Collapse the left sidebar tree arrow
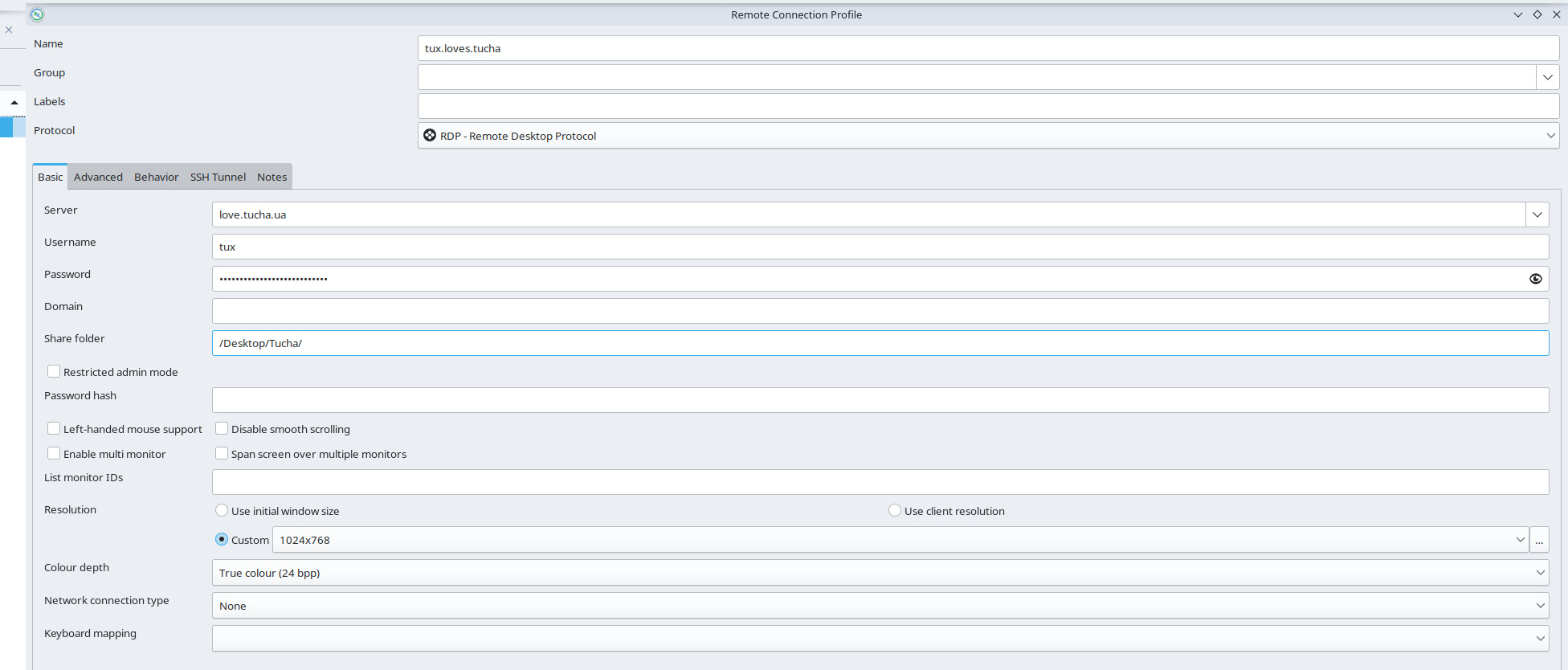Screen dimensions: 1568x670 14,102
